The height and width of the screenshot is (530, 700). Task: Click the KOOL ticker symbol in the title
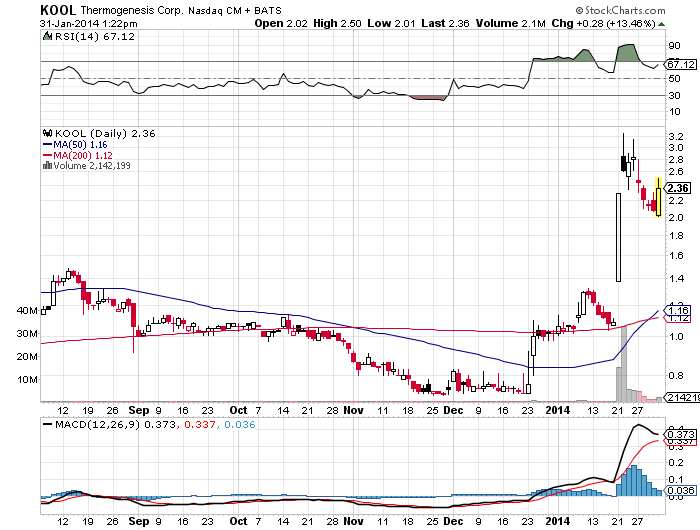click(58, 10)
